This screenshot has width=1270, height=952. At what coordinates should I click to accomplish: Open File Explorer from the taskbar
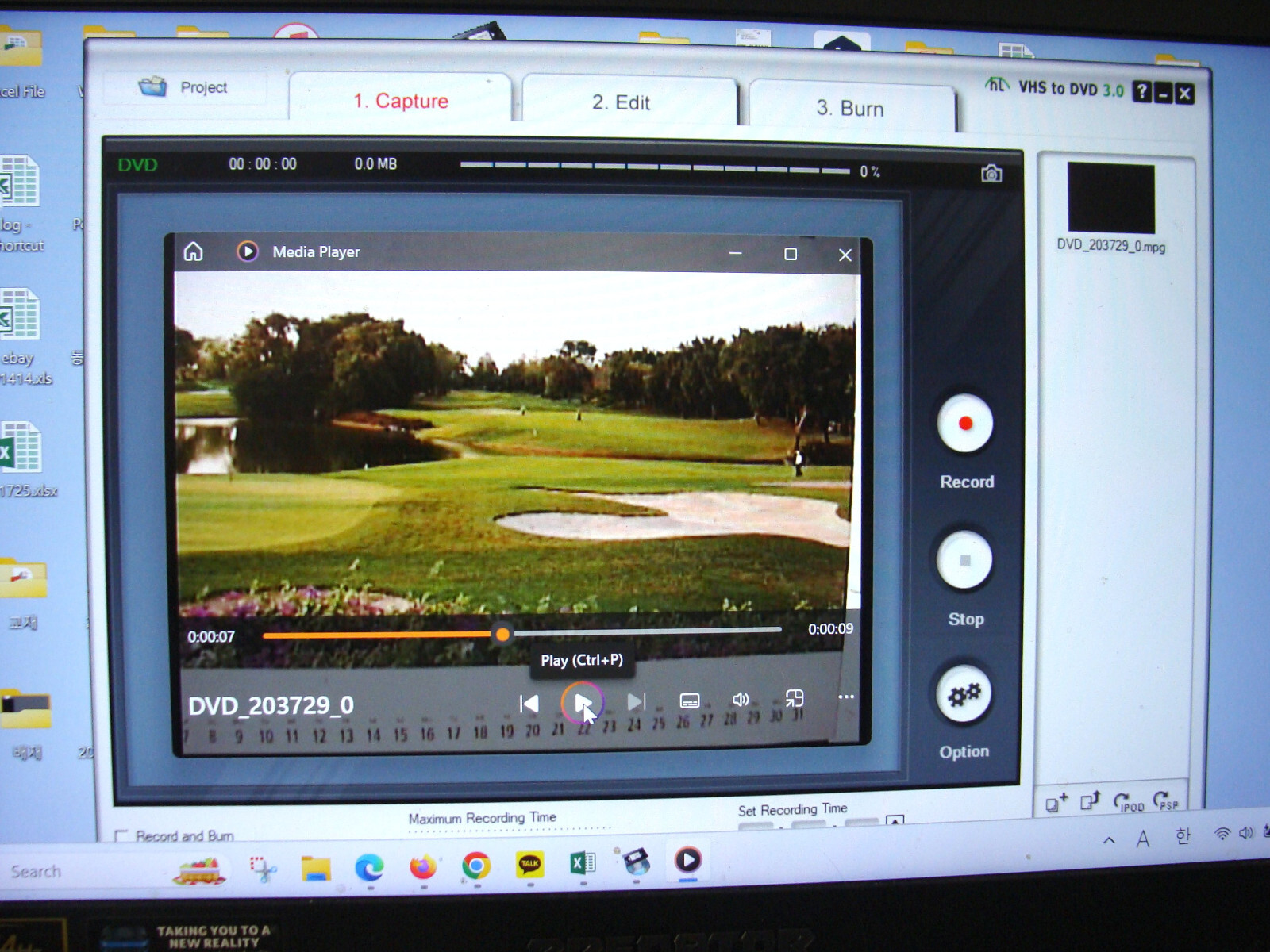316,868
